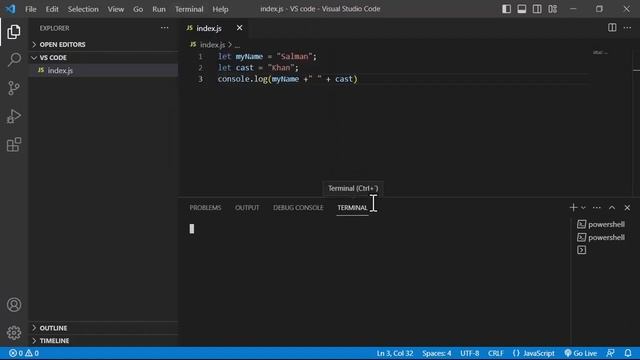Open the Terminal menu
This screenshot has height=360, width=640.
click(x=189, y=9)
